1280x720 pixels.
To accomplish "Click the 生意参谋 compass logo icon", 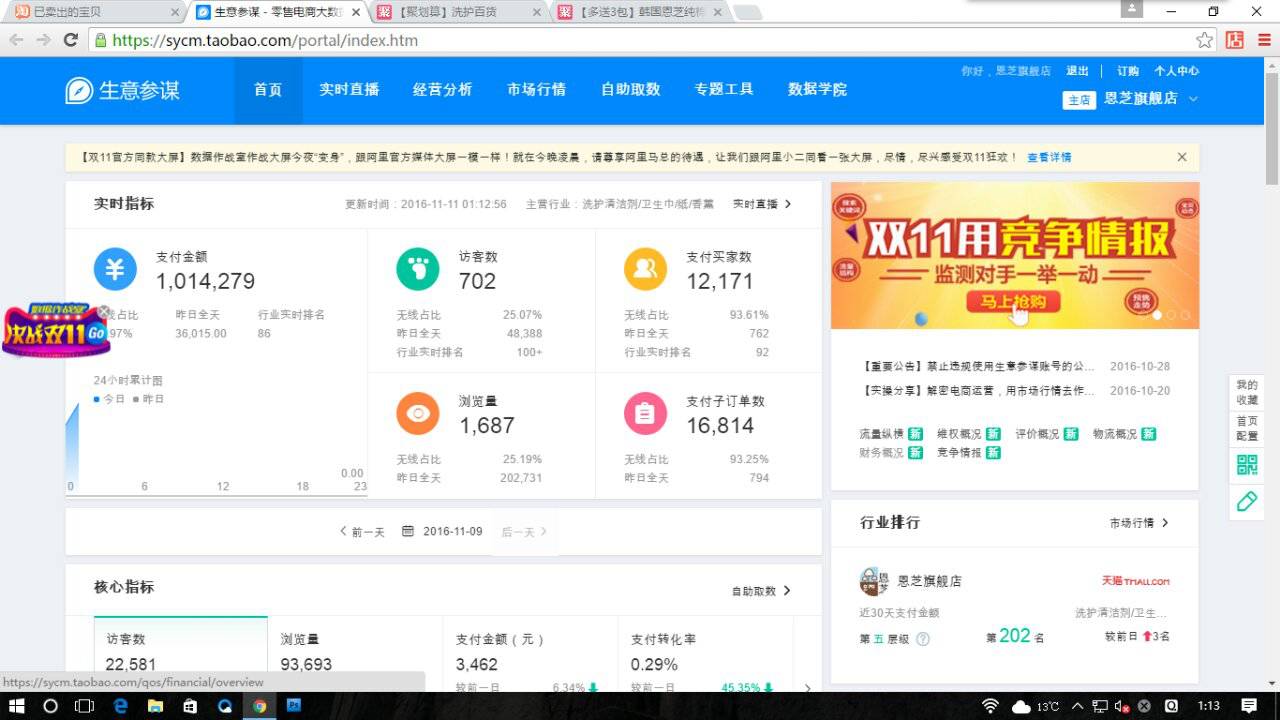I will [x=79, y=90].
